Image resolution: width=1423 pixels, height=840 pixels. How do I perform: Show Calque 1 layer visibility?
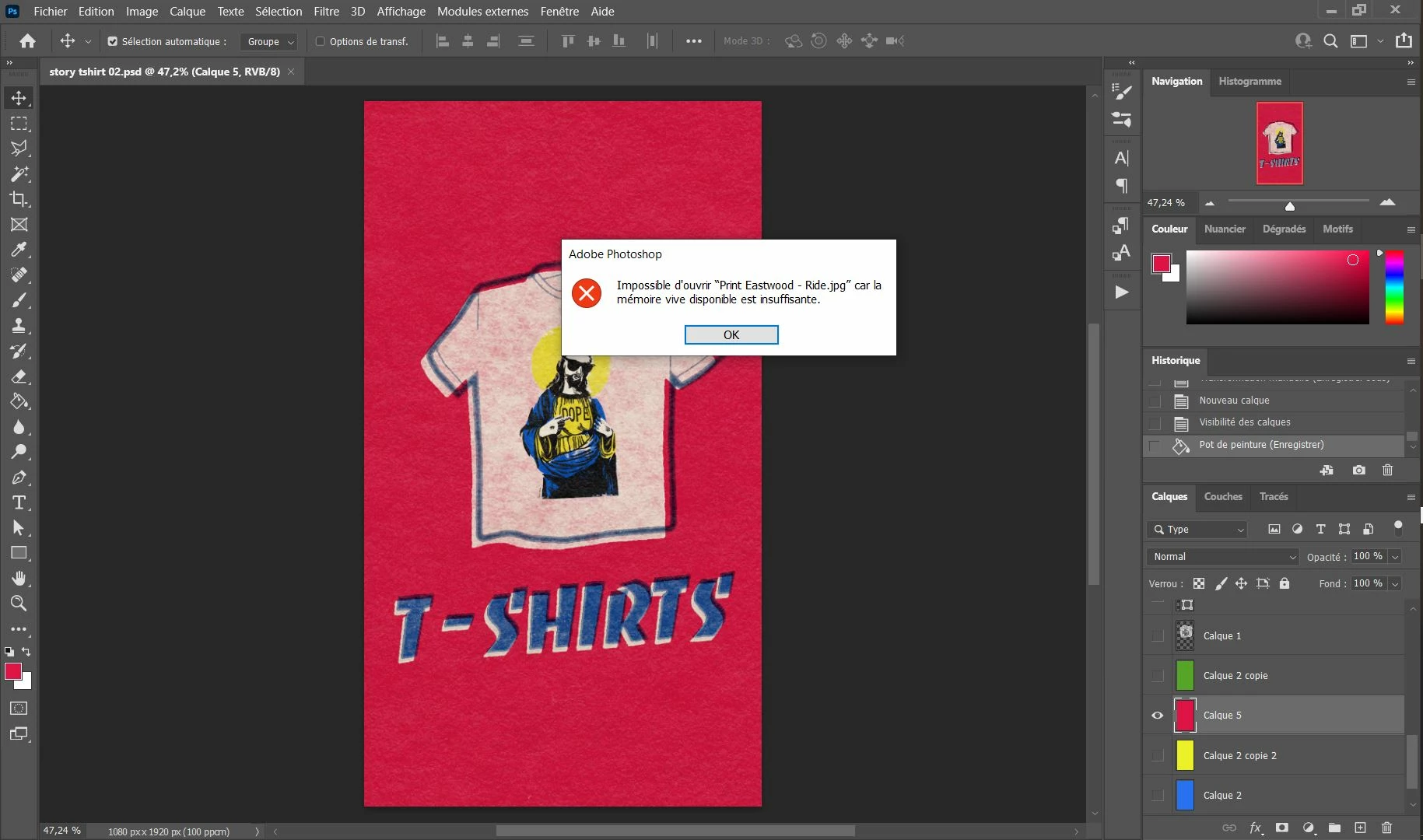pyautogui.click(x=1157, y=635)
